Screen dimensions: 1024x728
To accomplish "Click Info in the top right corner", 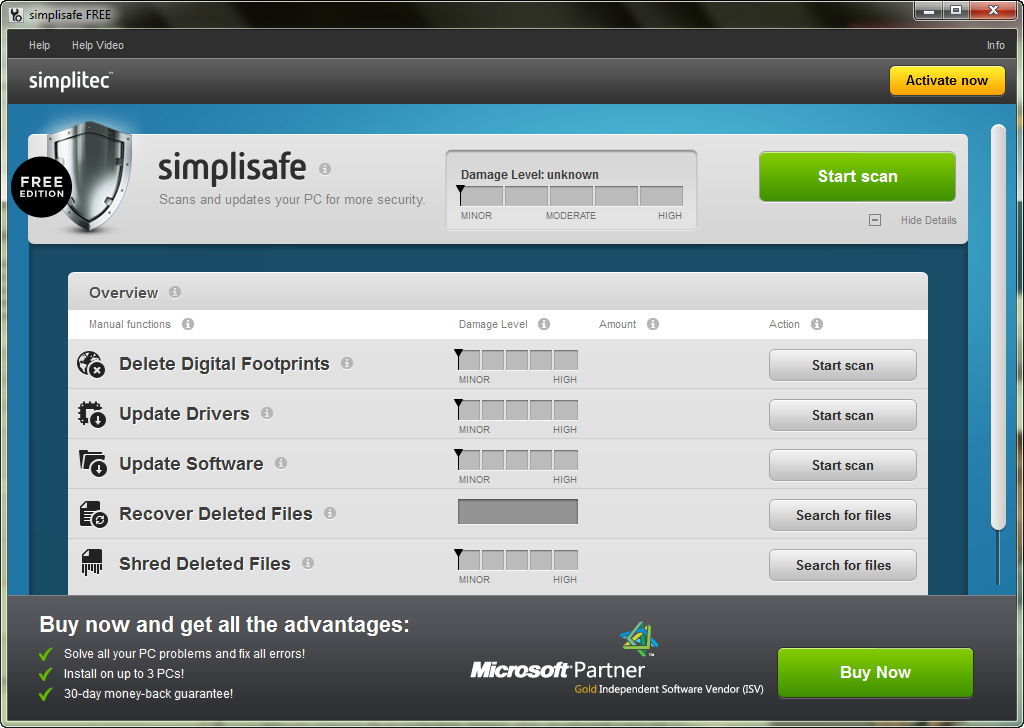I will pyautogui.click(x=996, y=45).
